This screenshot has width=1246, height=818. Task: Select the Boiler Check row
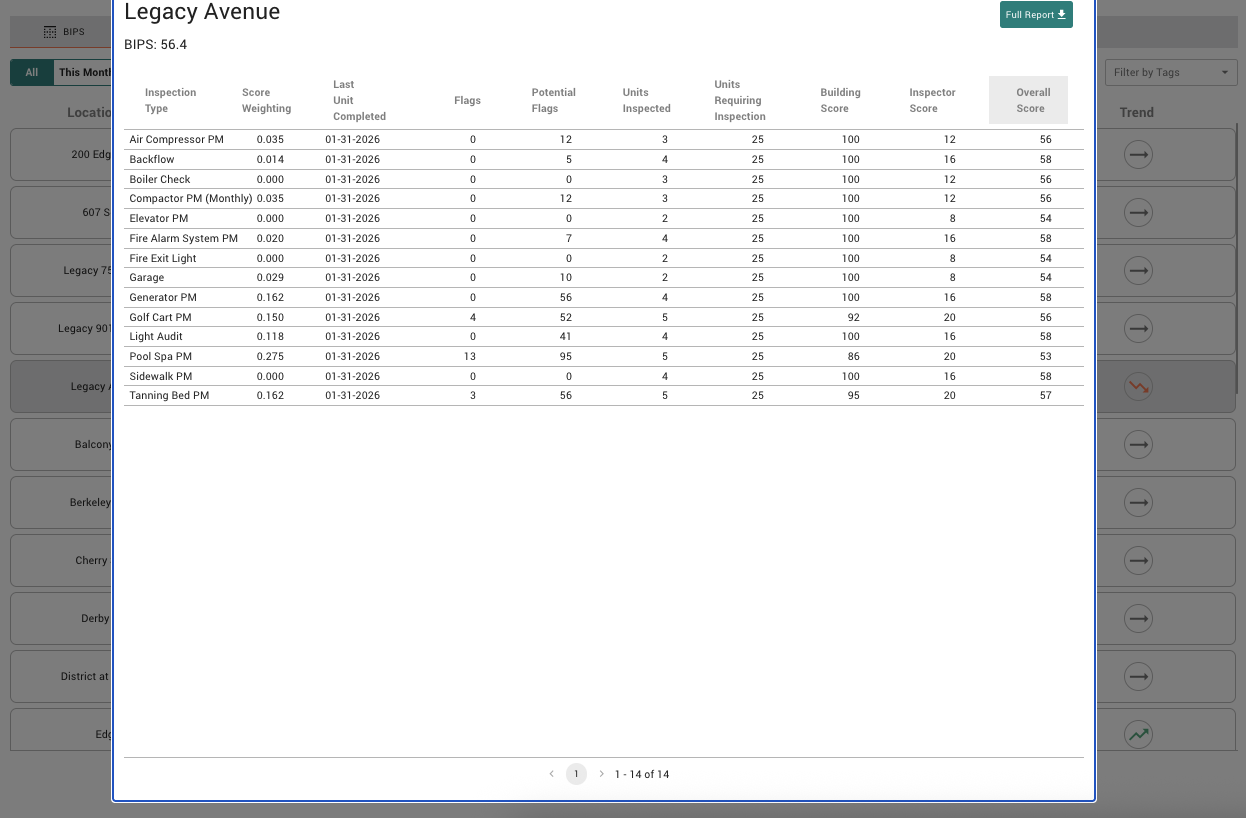604,179
